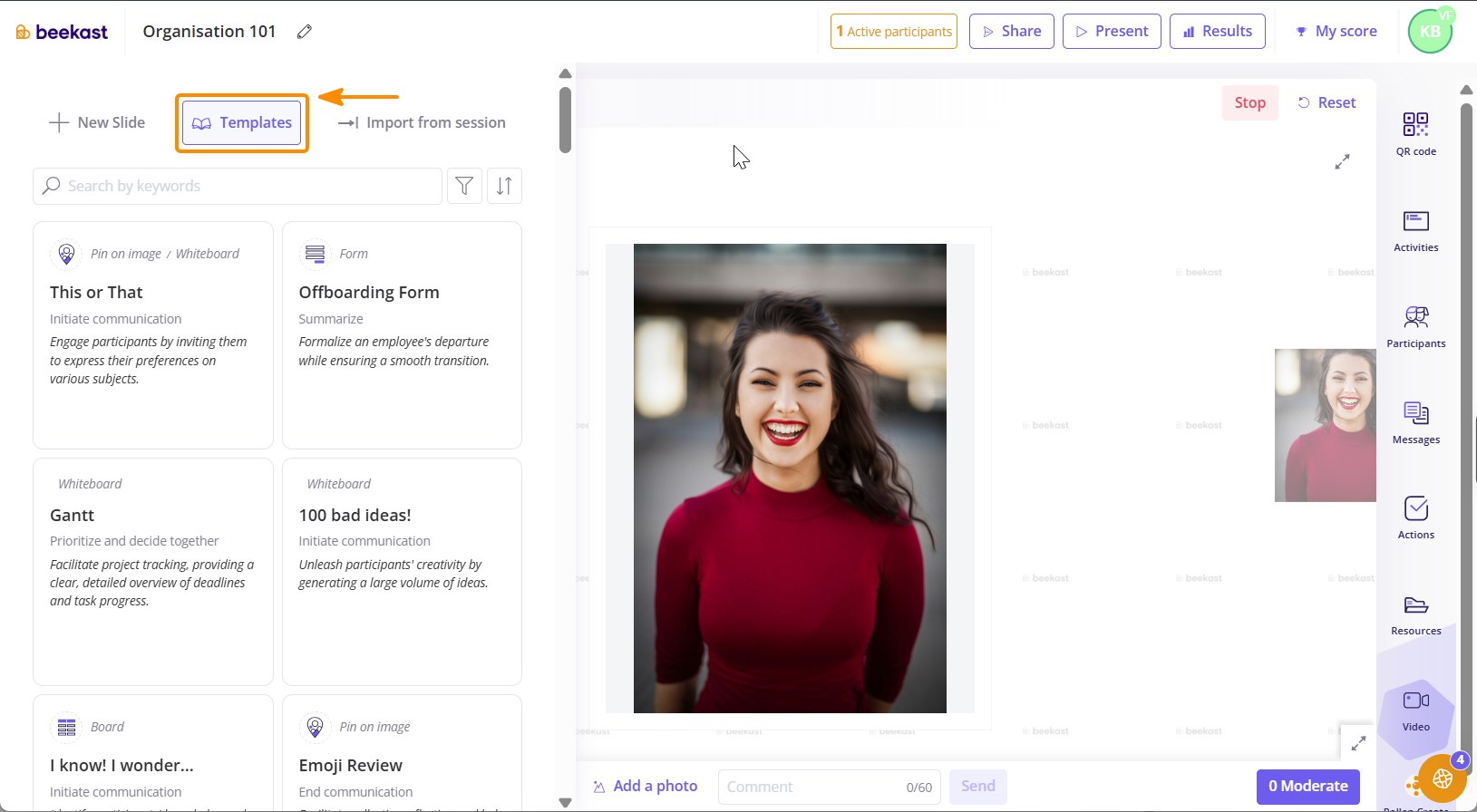Open the I know! I wonder... template

[152, 753]
